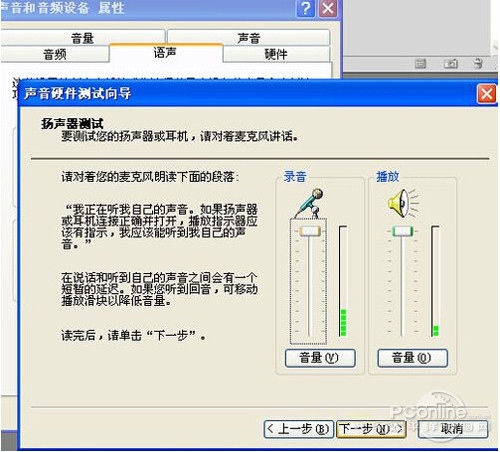
Task: Click the help question mark in properties window
Action: tap(306, 8)
